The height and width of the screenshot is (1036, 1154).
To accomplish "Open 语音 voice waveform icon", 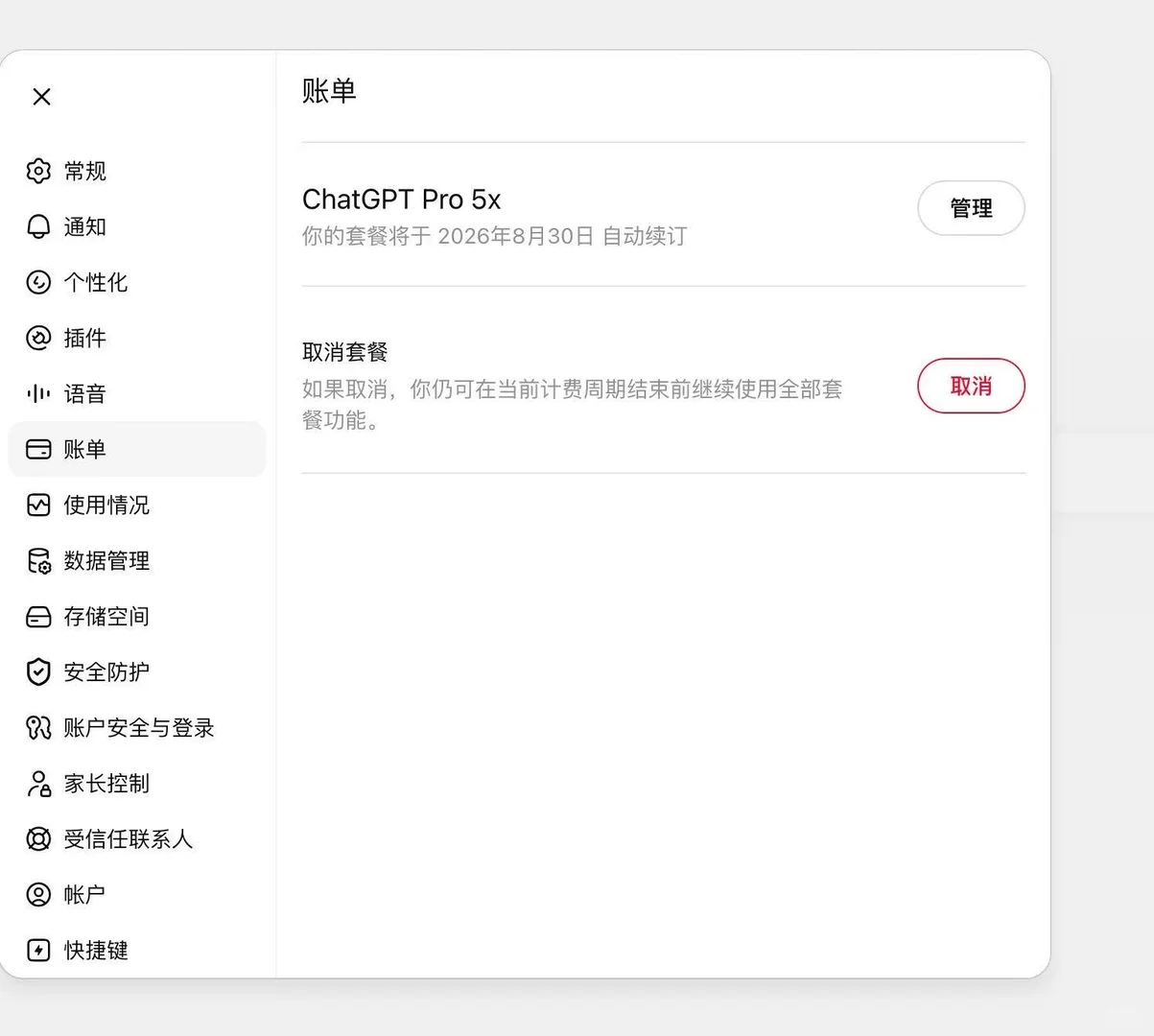I will [38, 393].
